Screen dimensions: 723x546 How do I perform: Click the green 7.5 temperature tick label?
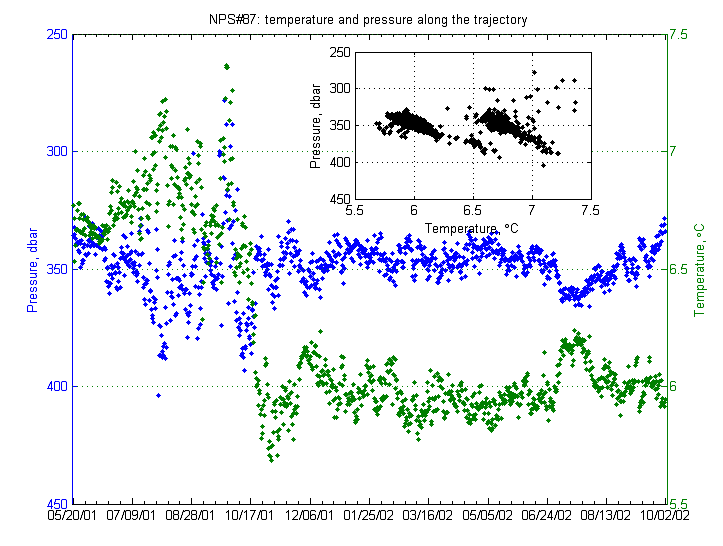(x=678, y=35)
